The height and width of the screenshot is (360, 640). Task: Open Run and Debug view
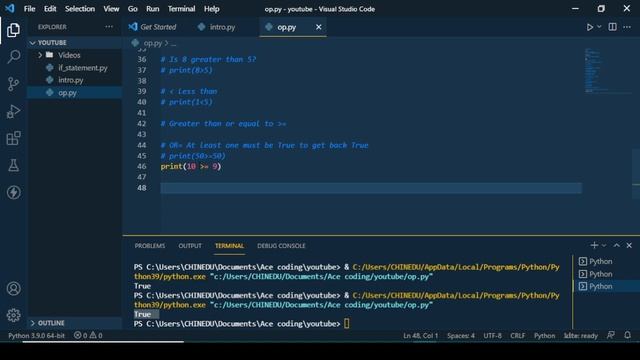[13, 111]
